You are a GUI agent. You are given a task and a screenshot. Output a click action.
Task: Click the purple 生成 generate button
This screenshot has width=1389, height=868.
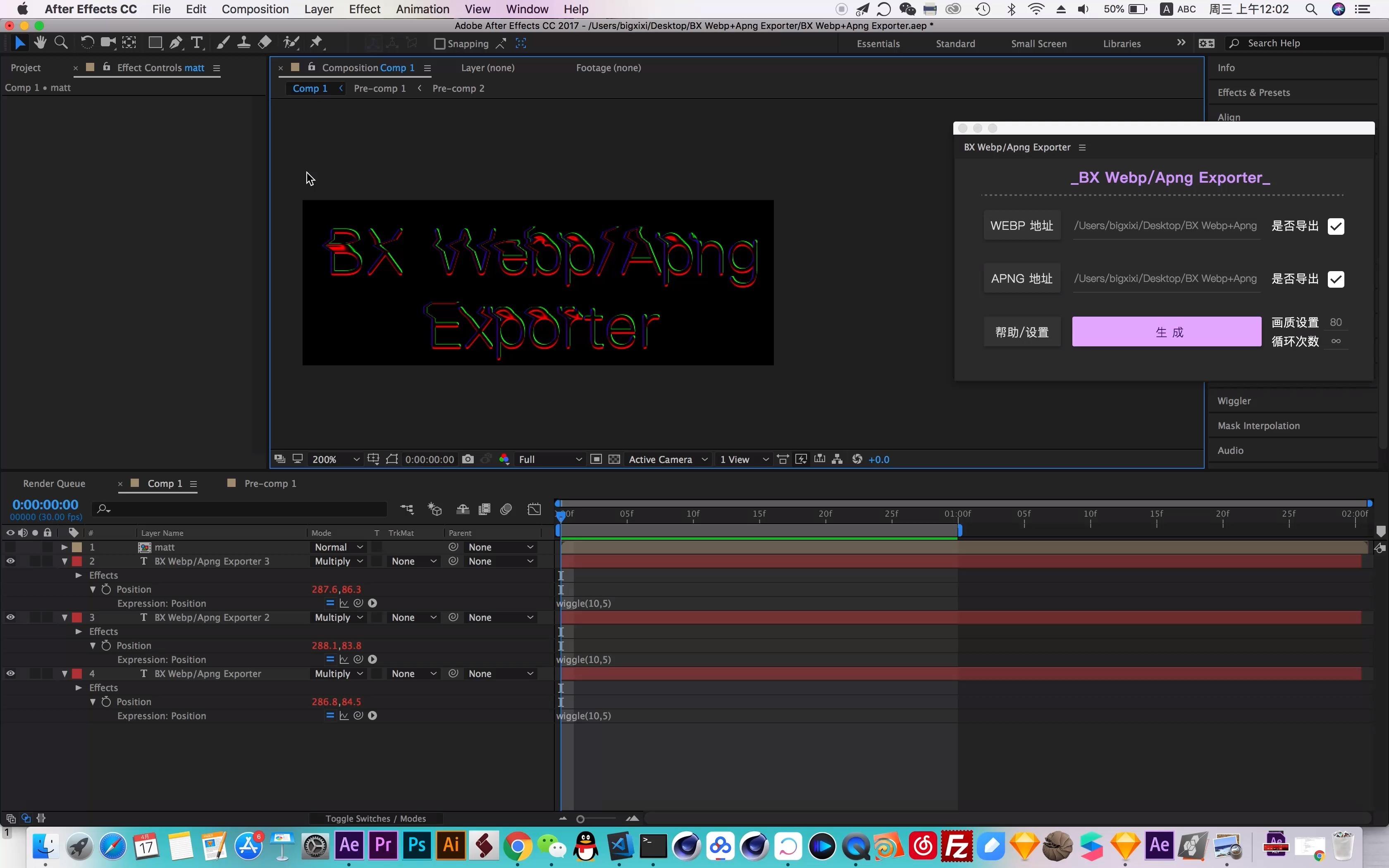(x=1166, y=332)
